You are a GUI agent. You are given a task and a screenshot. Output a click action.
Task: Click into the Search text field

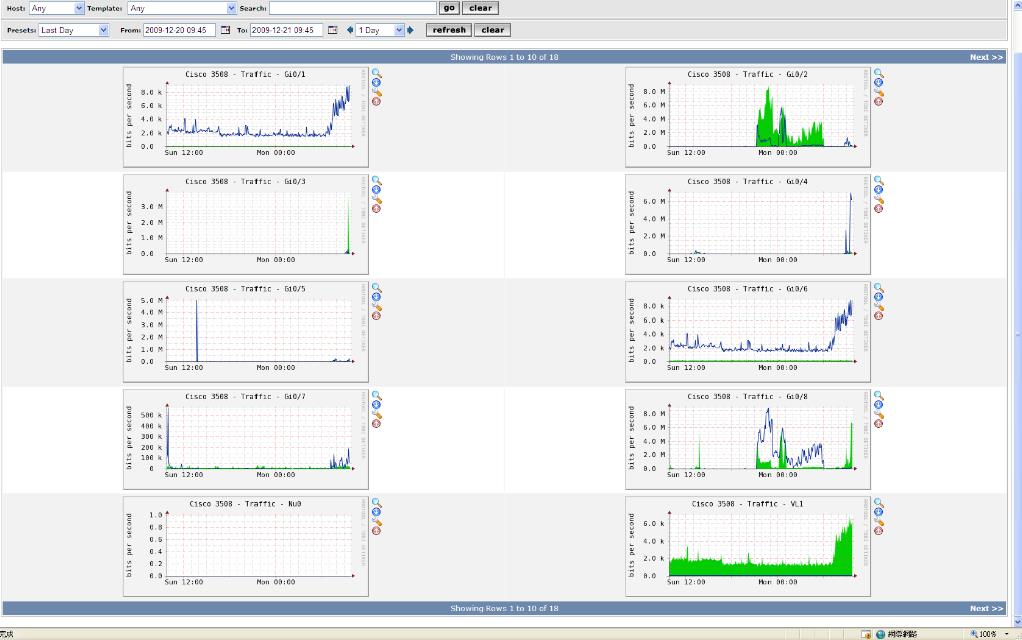click(x=352, y=8)
